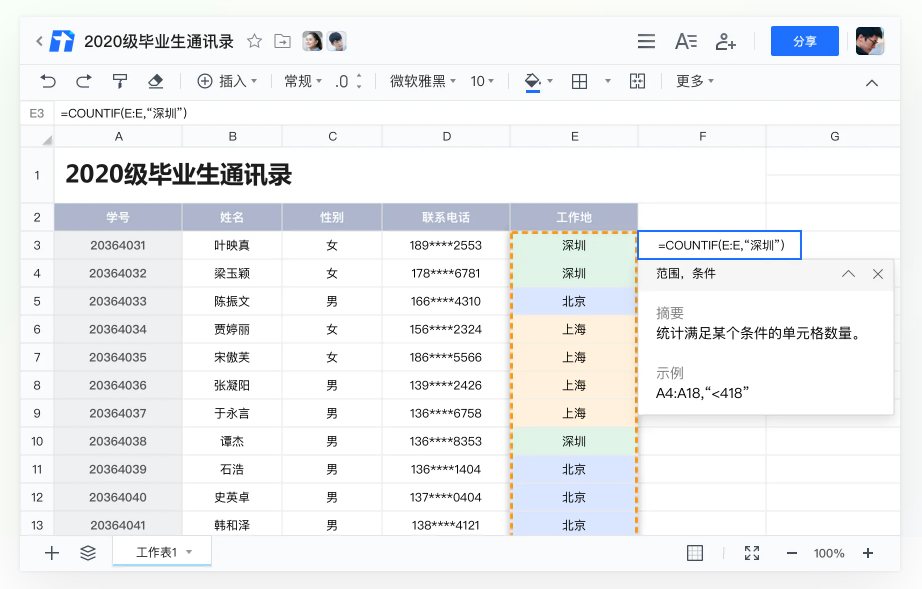Screen dimensions: 922x589
Task: Click the grid view icon in status bar
Action: 695,553
